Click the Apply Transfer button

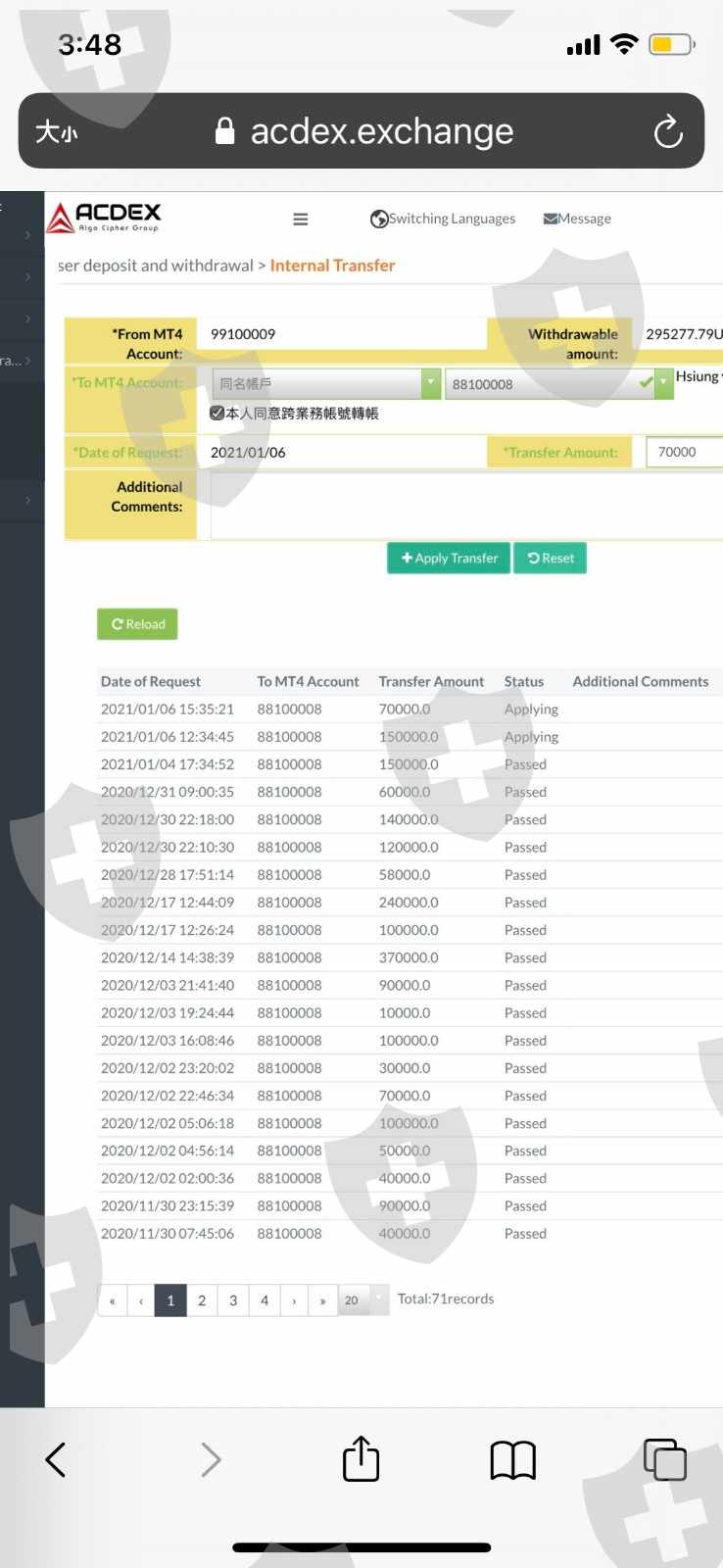449,559
